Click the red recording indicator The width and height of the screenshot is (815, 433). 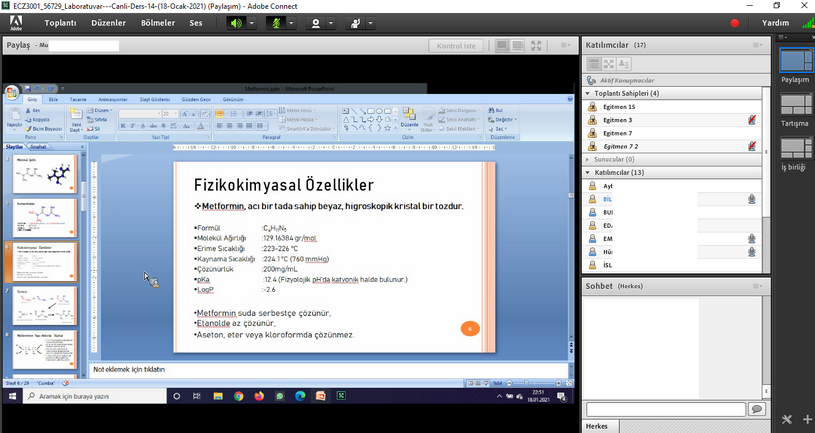tap(735, 22)
